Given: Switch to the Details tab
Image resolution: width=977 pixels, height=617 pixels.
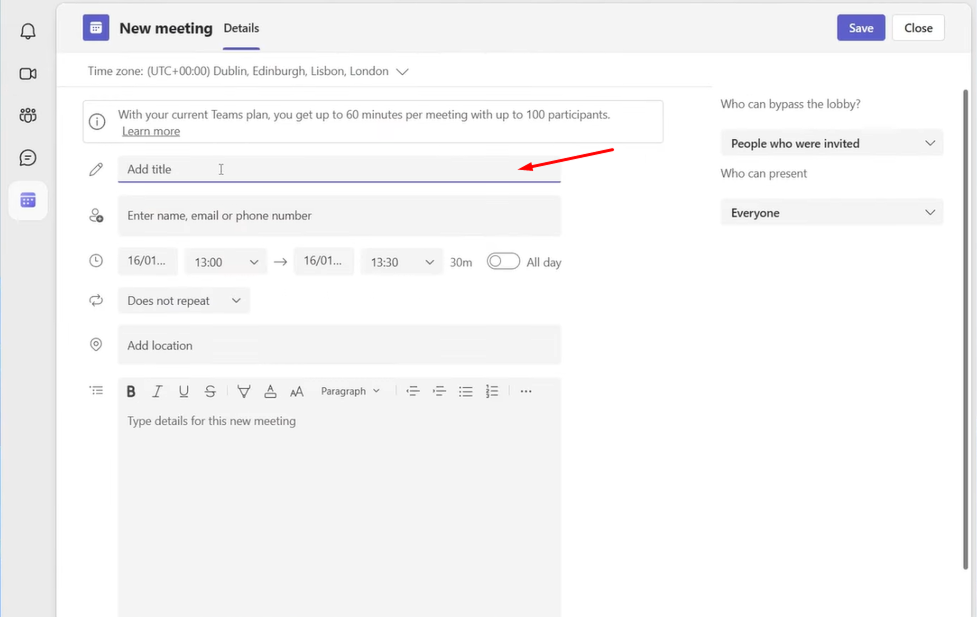Looking at the screenshot, I should pos(241,29).
